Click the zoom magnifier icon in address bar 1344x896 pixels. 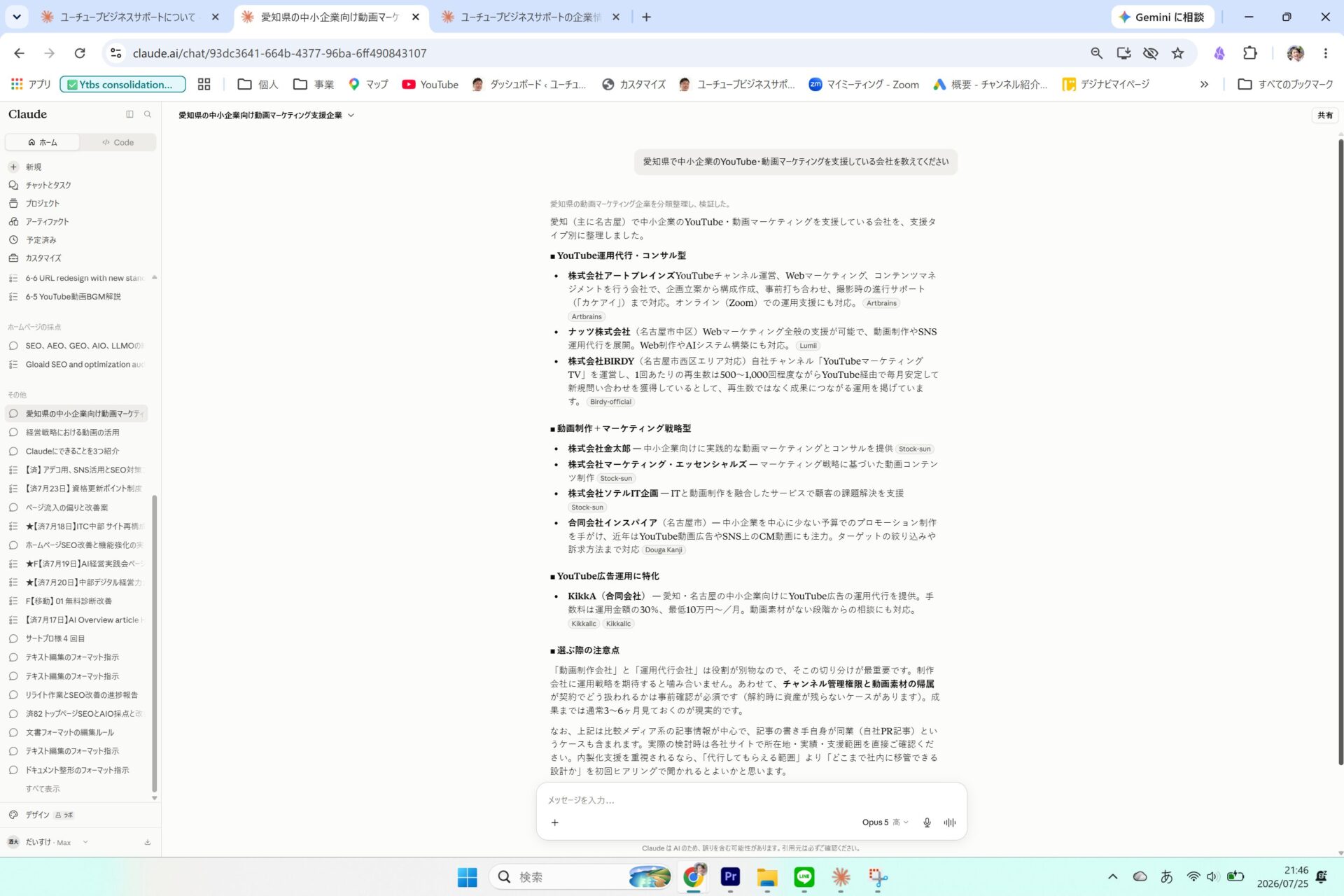point(1096,53)
